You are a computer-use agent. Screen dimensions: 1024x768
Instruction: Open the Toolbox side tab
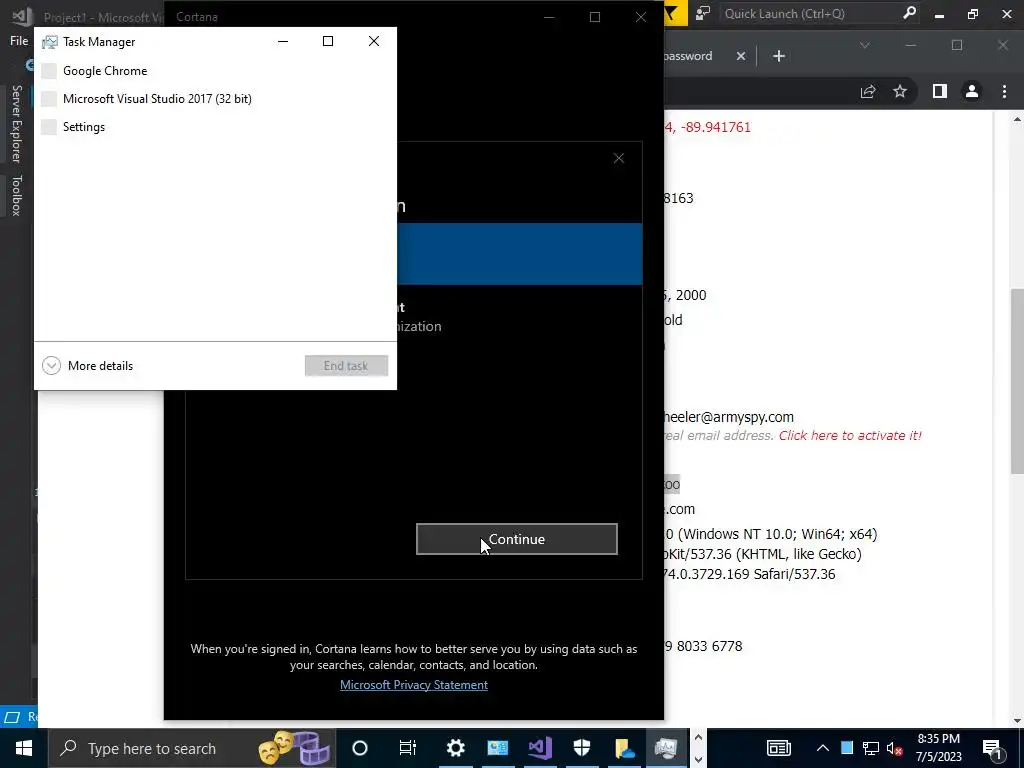pyautogui.click(x=16, y=195)
